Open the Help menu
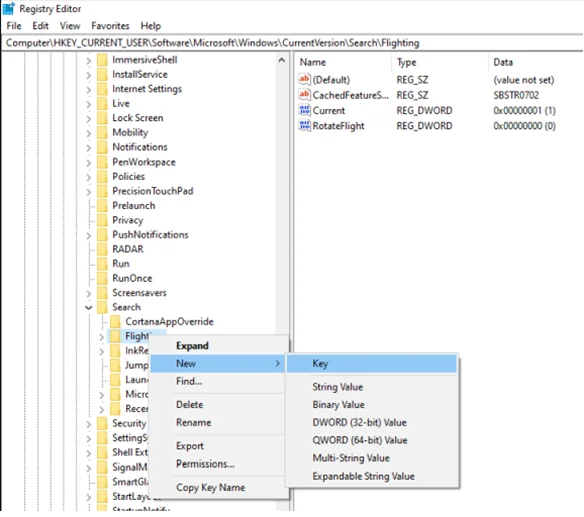This screenshot has width=584, height=517. (x=150, y=26)
